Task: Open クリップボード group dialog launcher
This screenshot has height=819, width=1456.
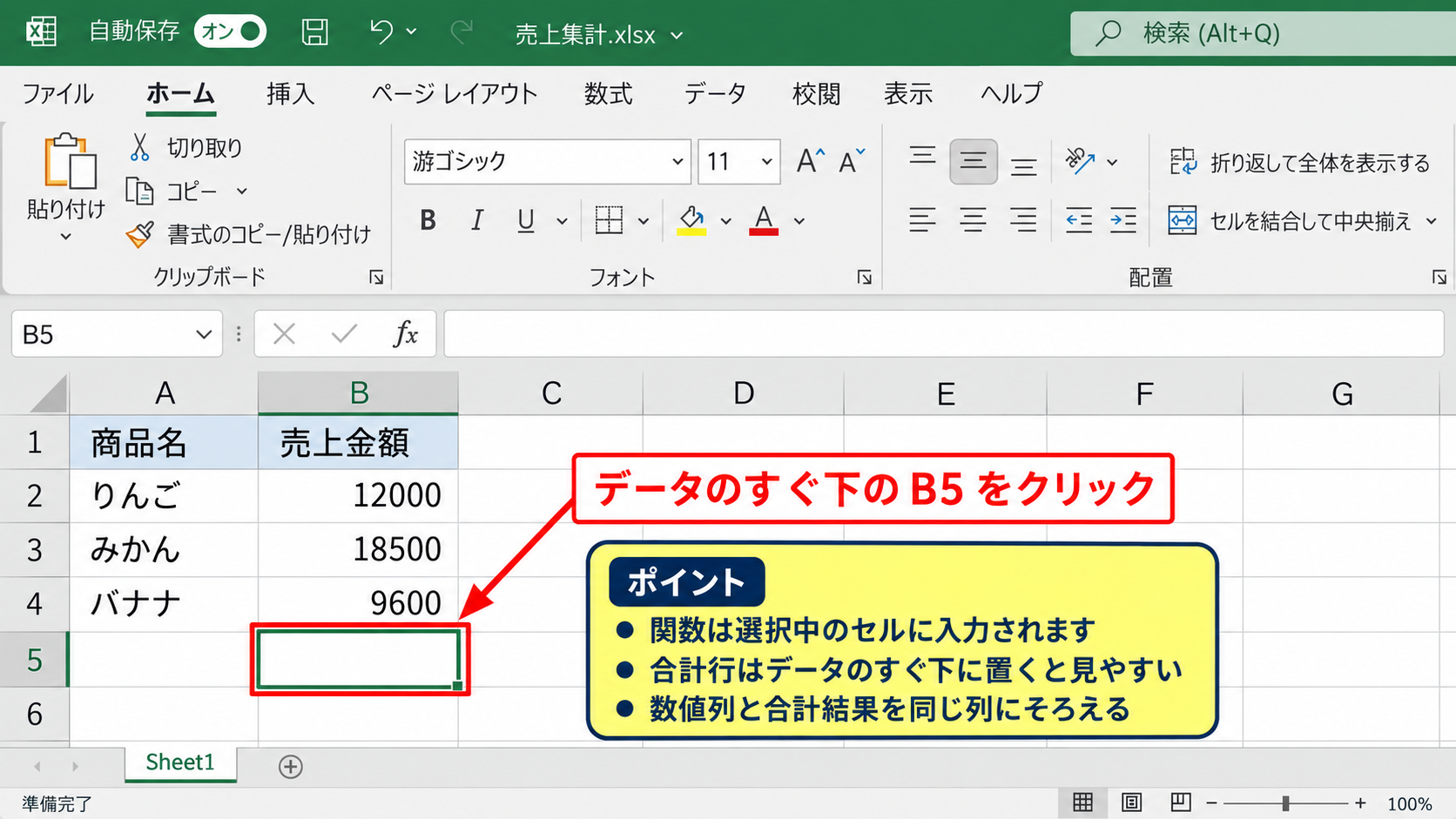Action: click(376, 277)
